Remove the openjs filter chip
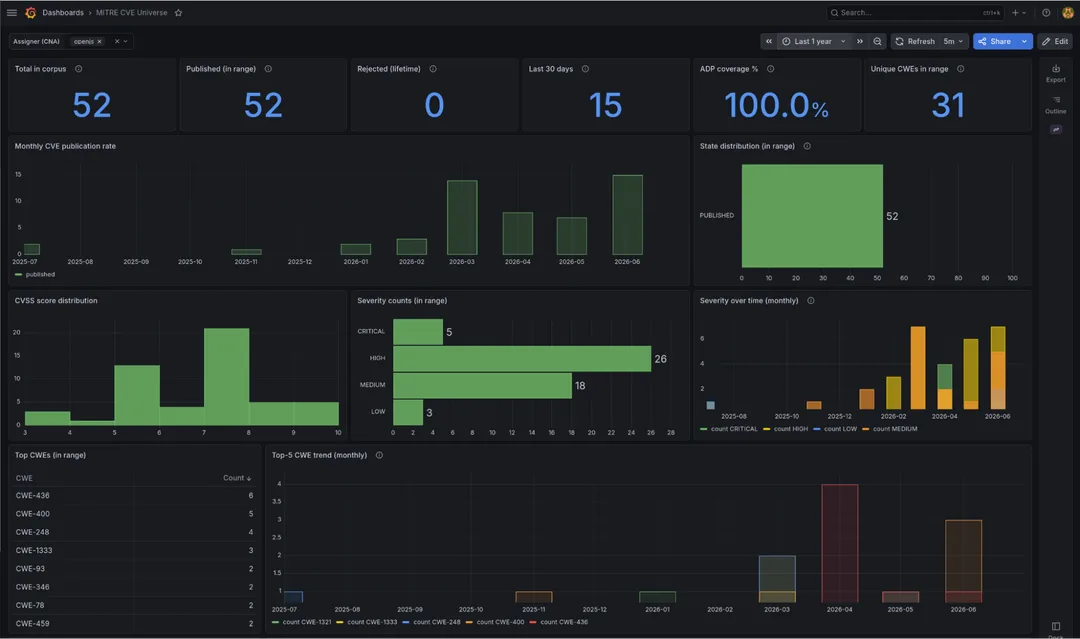The width and height of the screenshot is (1080, 639). pyautogui.click(x=99, y=41)
